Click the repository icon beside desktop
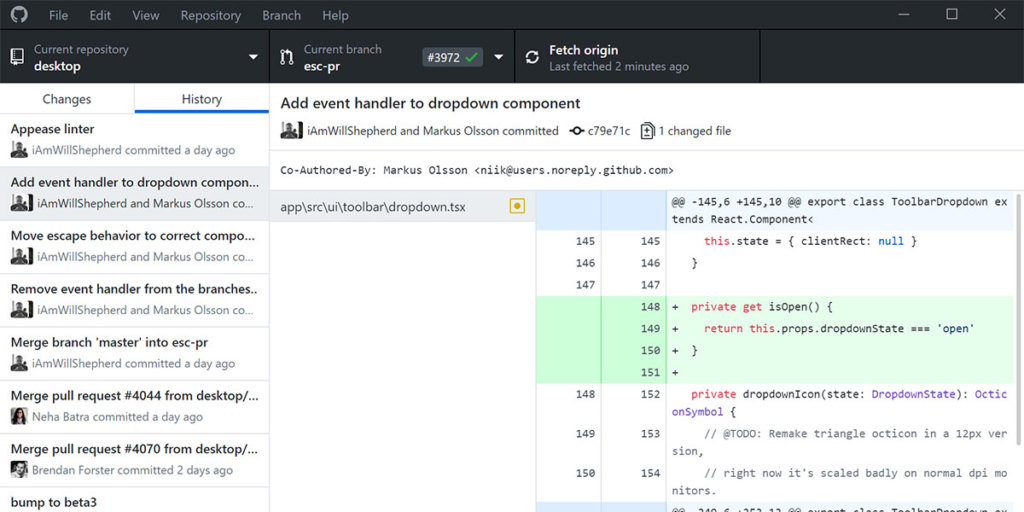Screen dimensions: 1024x512 point(17,58)
